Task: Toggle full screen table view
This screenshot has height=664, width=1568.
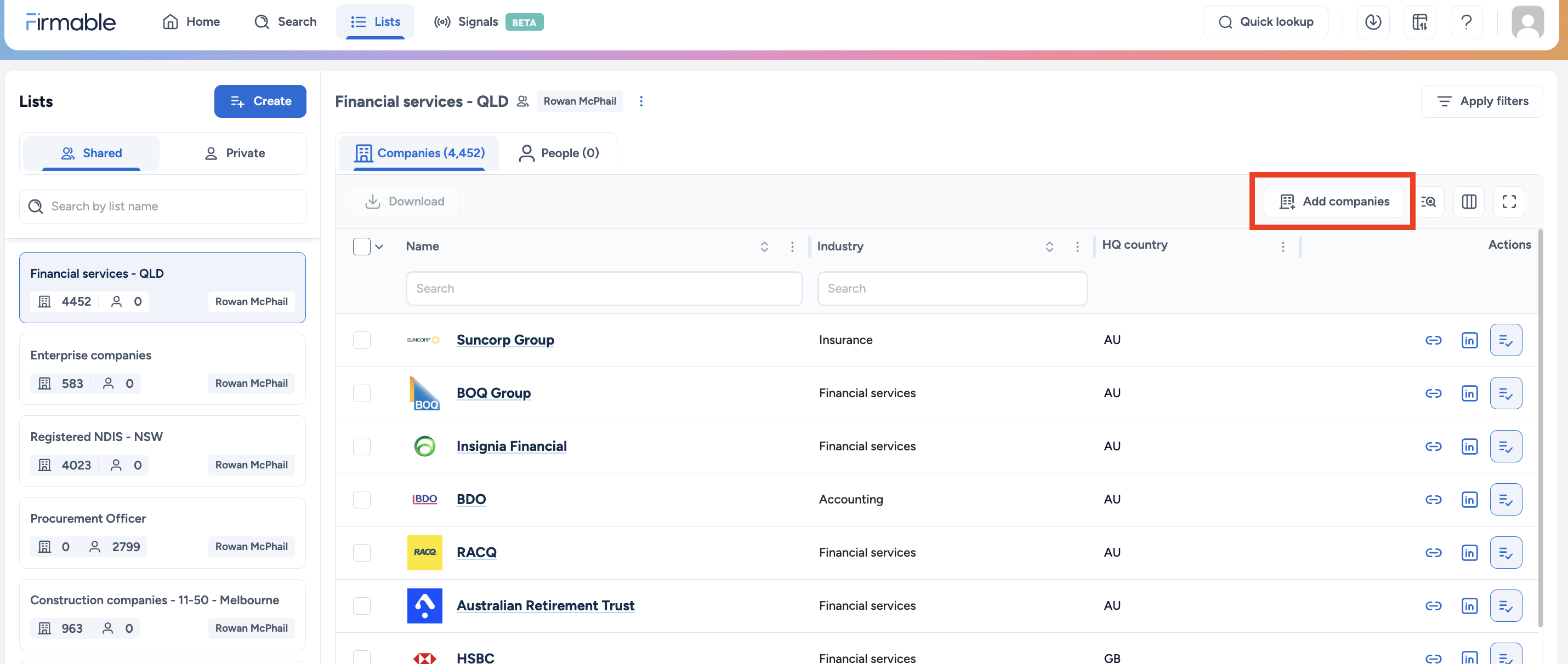Action: (1509, 201)
